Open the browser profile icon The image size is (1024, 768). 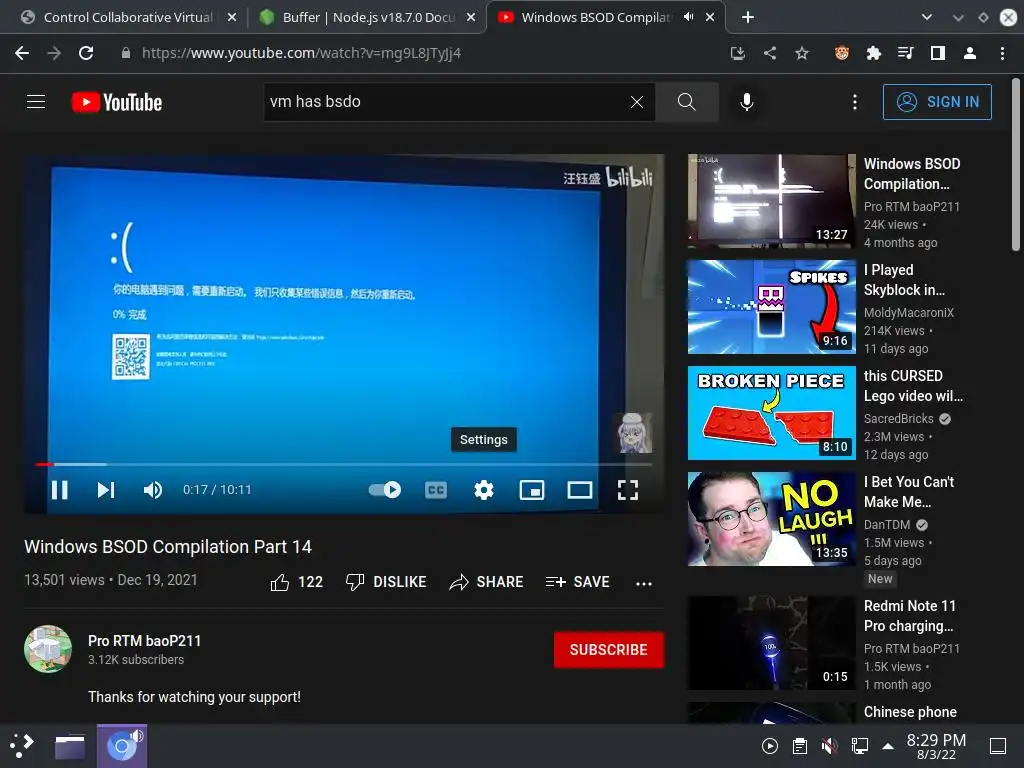tap(970, 53)
